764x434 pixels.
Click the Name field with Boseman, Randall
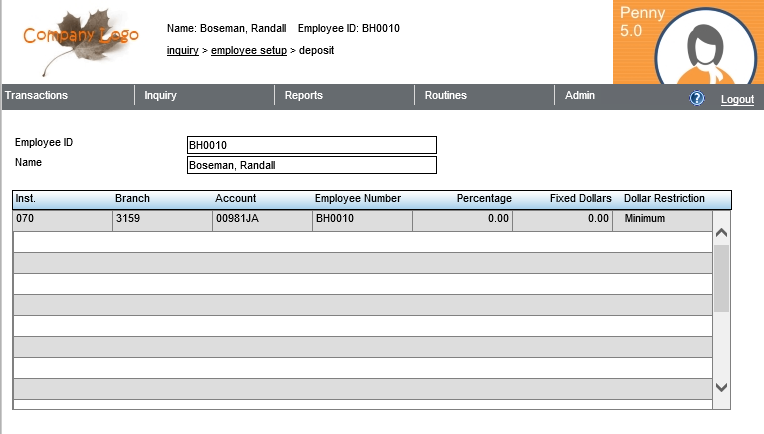click(x=311, y=165)
